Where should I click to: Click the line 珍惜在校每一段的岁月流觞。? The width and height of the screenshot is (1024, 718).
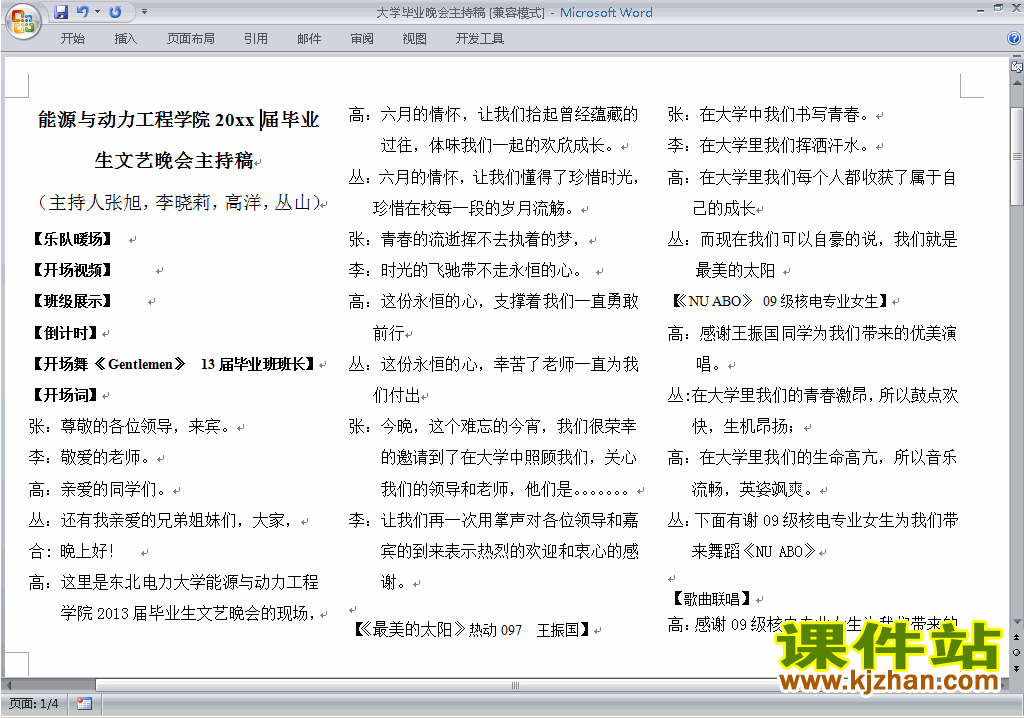click(473, 208)
